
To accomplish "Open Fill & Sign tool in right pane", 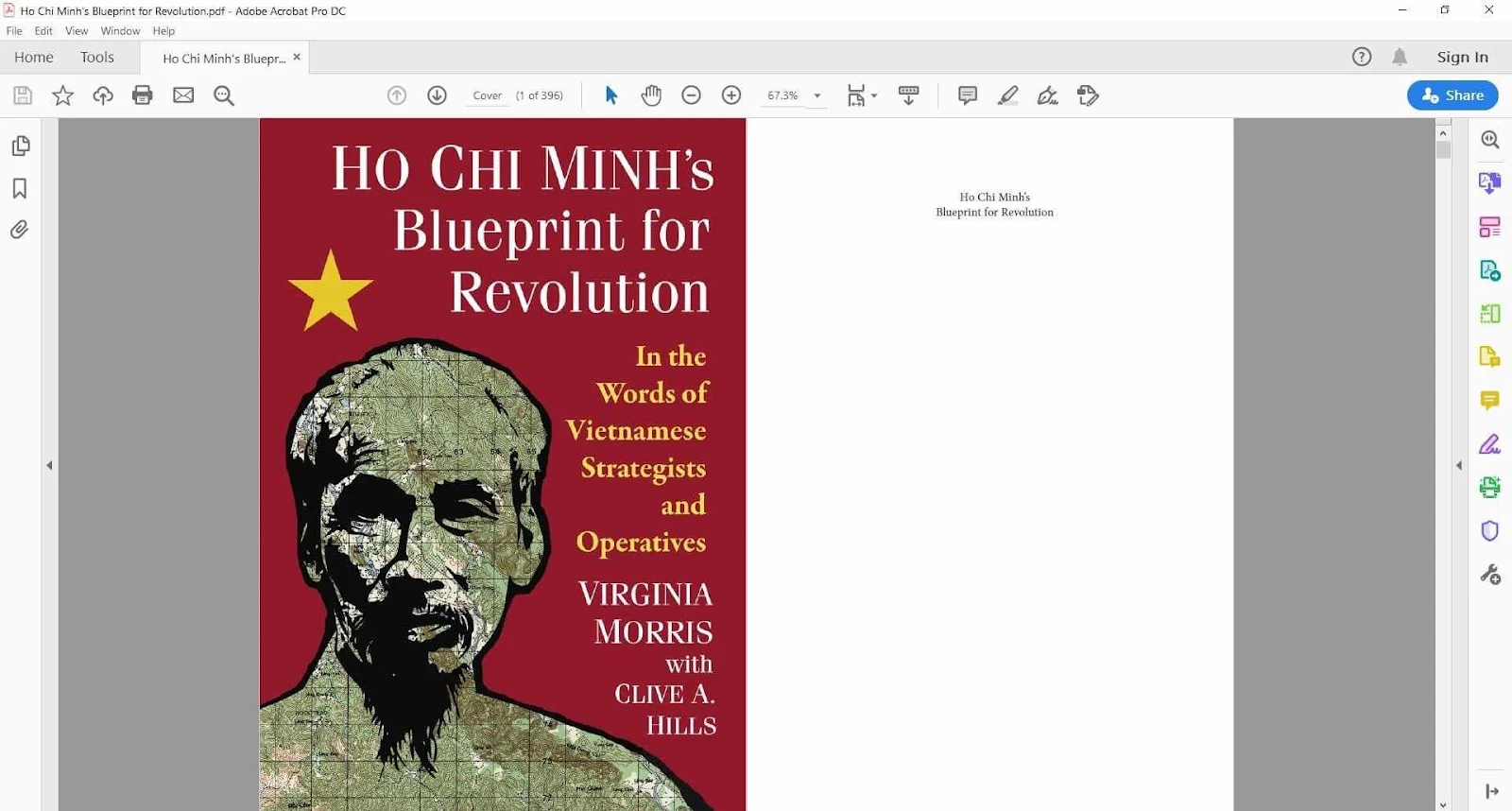I will (x=1490, y=443).
